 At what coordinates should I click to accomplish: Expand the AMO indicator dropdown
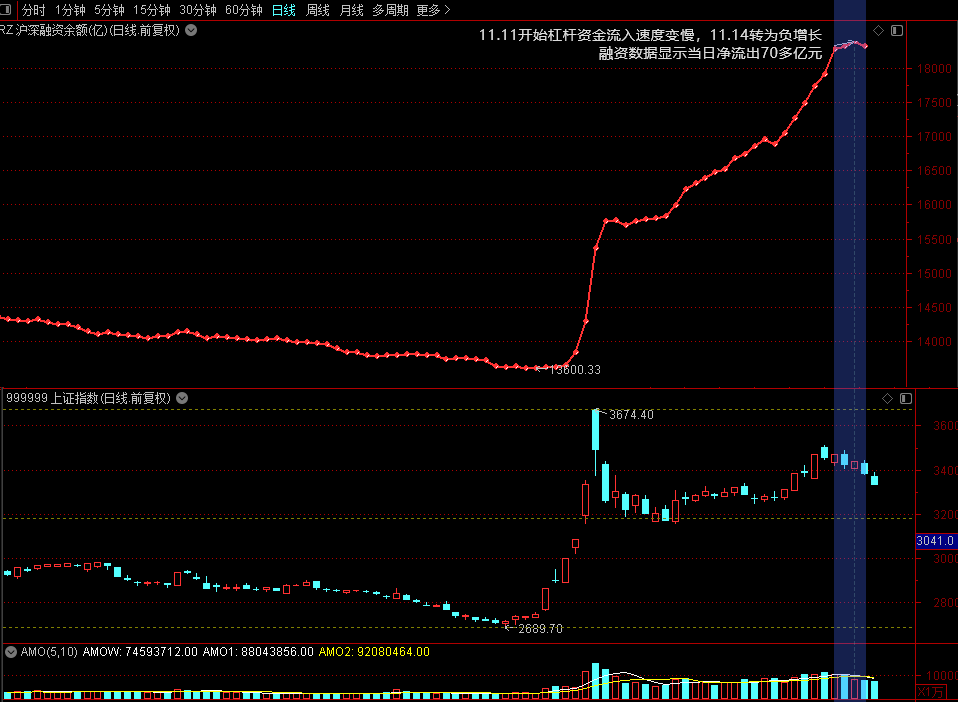(x=11, y=652)
